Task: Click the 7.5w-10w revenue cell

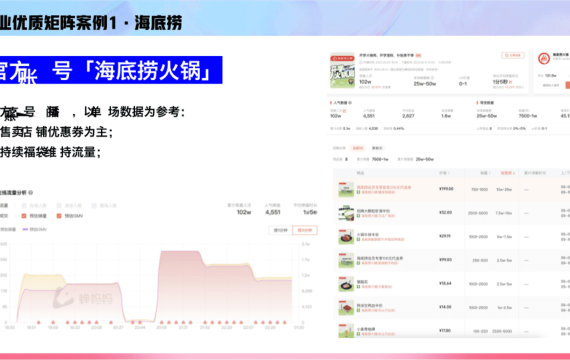Action: (503, 213)
